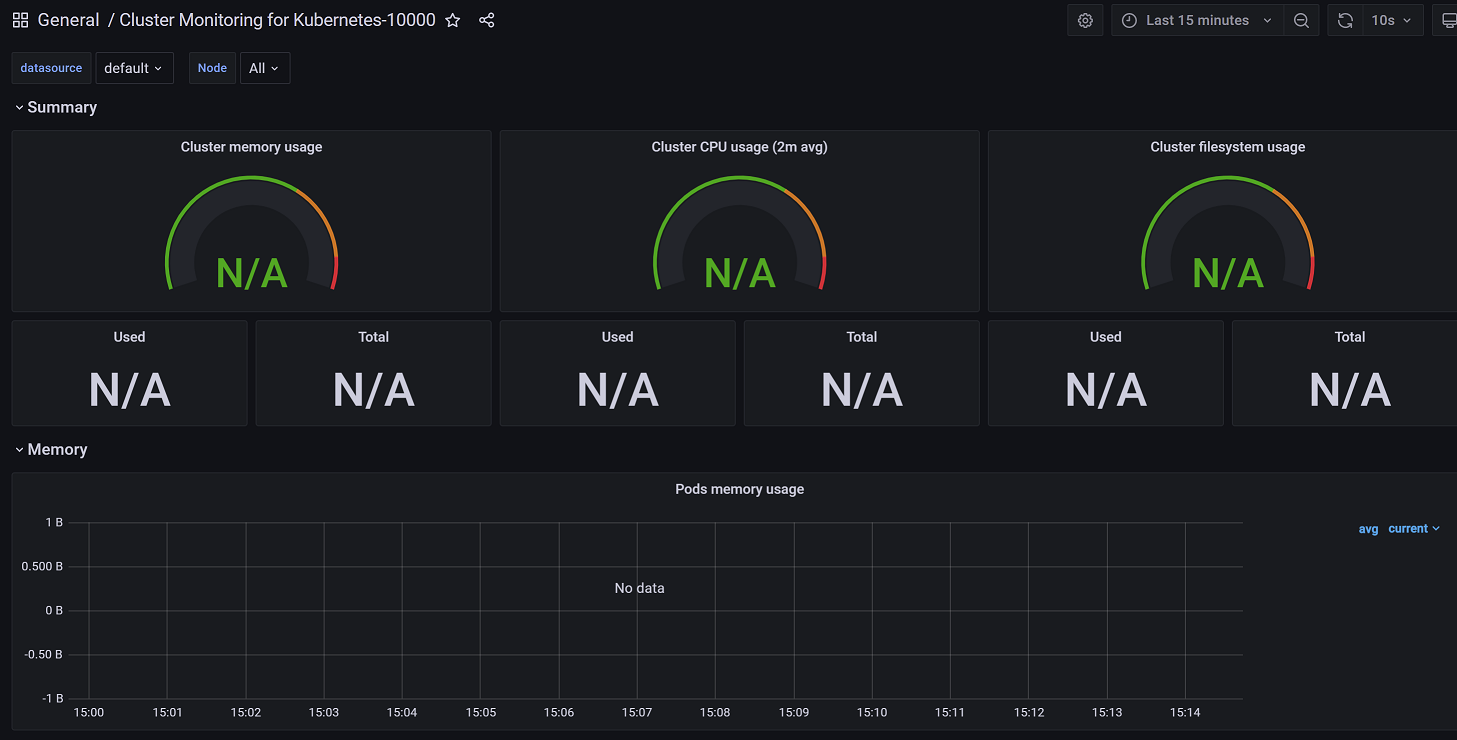This screenshot has height=740, width=1457.
Task: Open the dashboards grid icon
Action: coord(20,20)
